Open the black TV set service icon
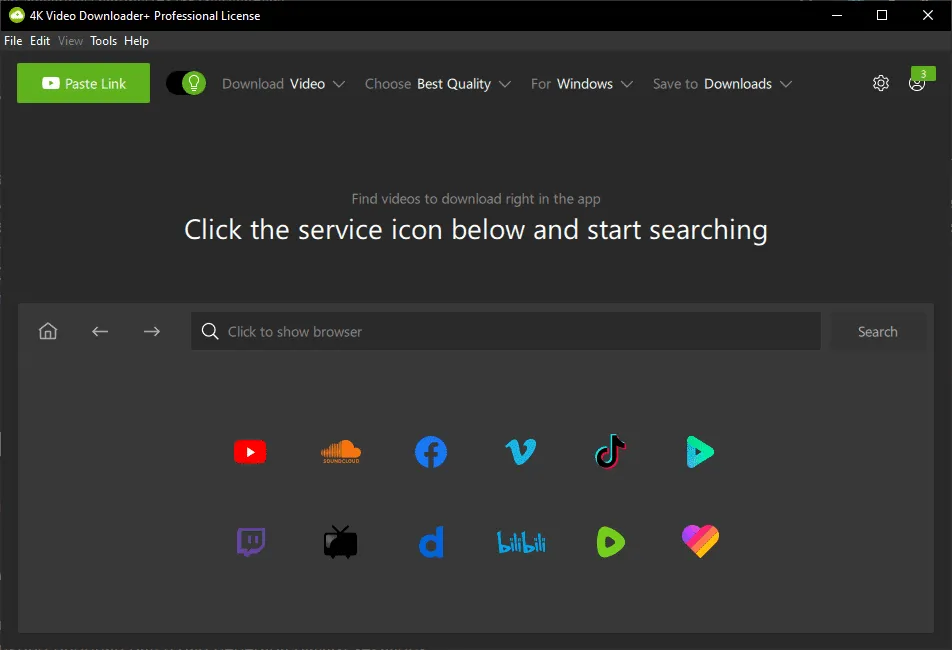The image size is (952, 650). click(341, 542)
